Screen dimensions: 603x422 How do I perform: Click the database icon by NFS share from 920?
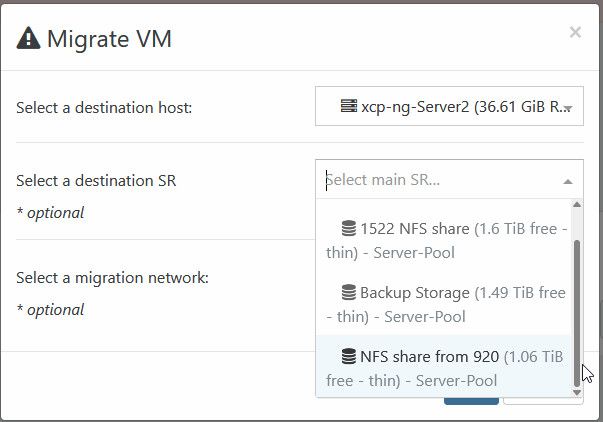(348, 355)
